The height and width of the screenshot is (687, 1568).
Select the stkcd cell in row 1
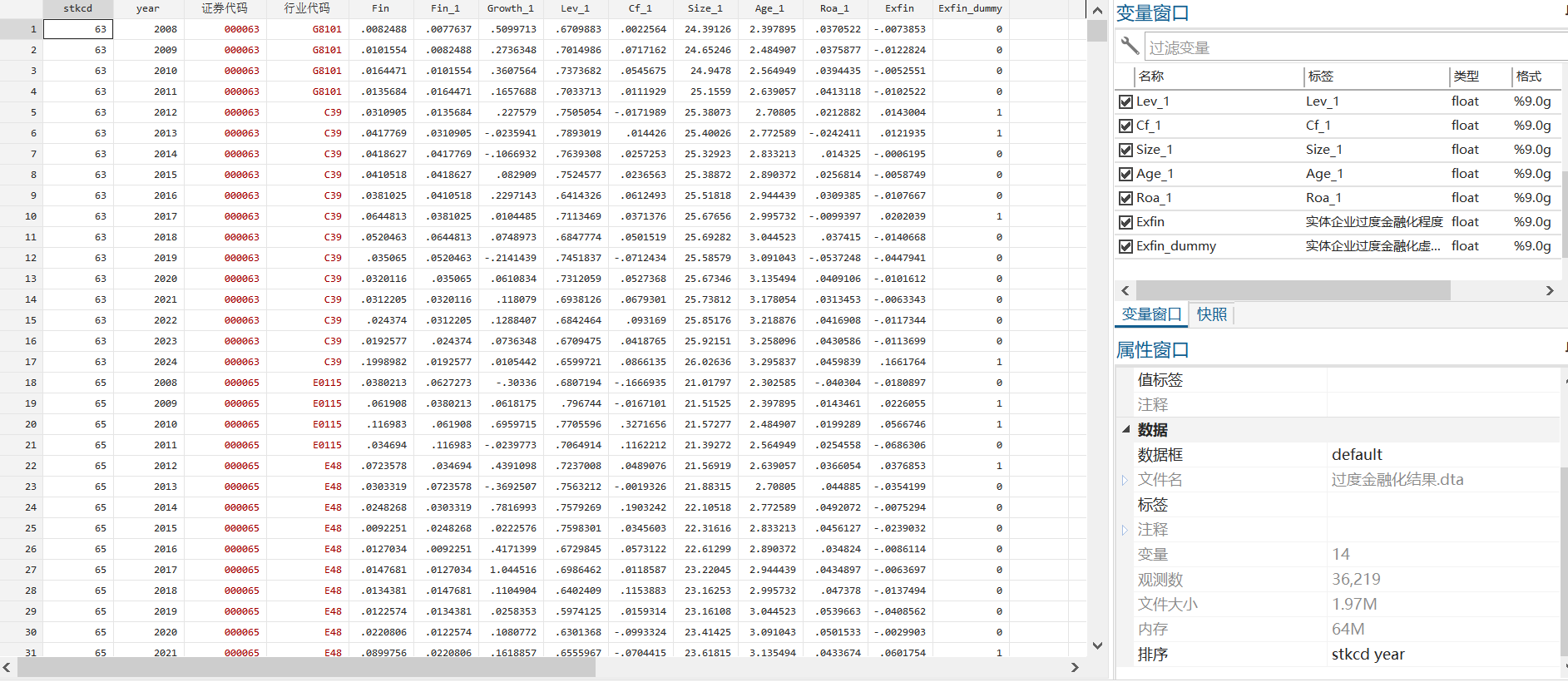[78, 29]
